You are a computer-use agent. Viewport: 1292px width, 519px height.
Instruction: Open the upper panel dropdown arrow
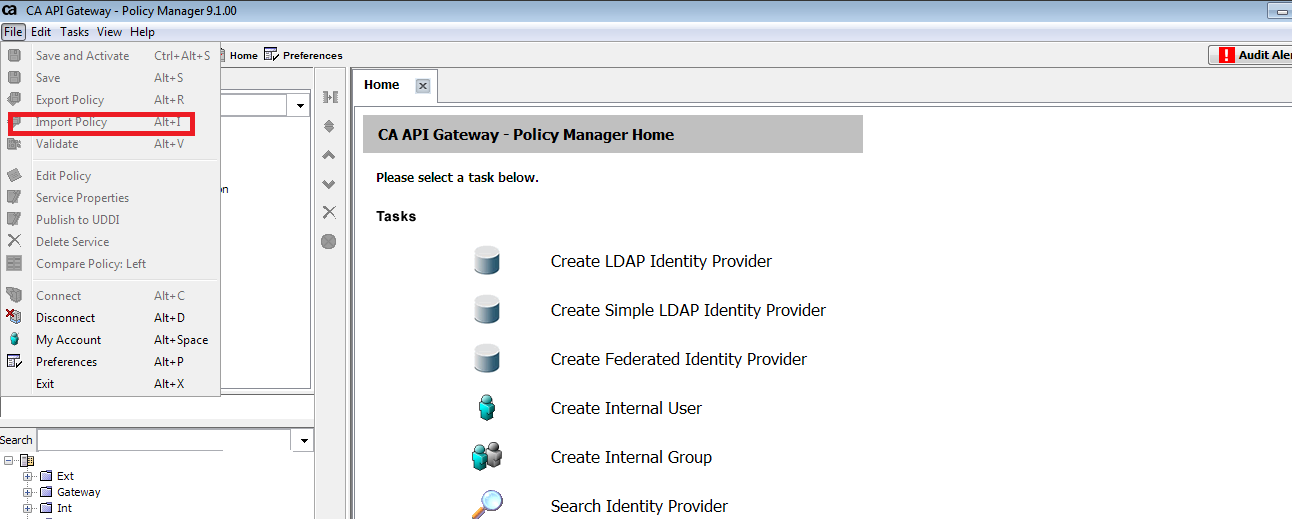click(x=301, y=105)
